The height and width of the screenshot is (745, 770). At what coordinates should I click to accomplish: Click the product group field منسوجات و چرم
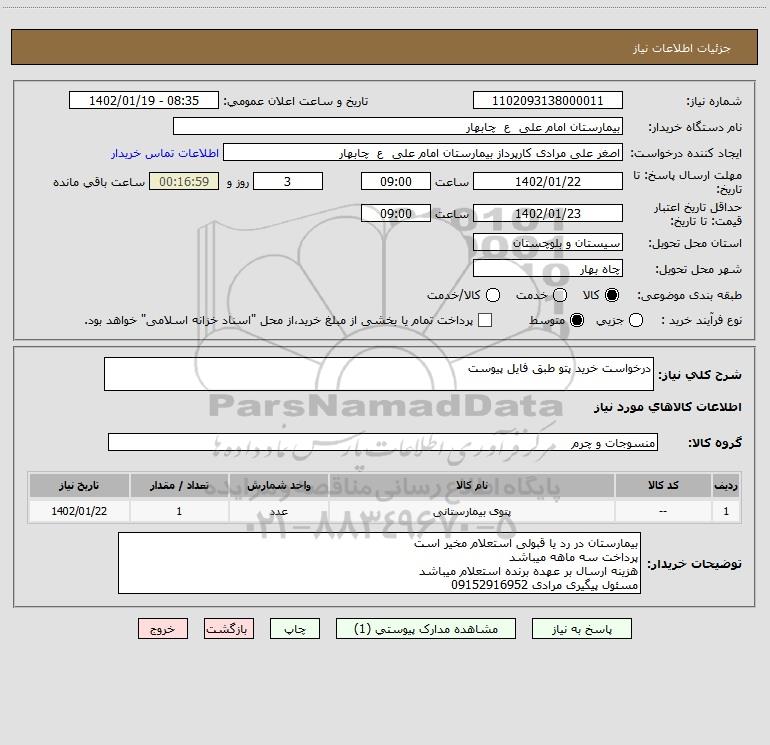point(383,442)
